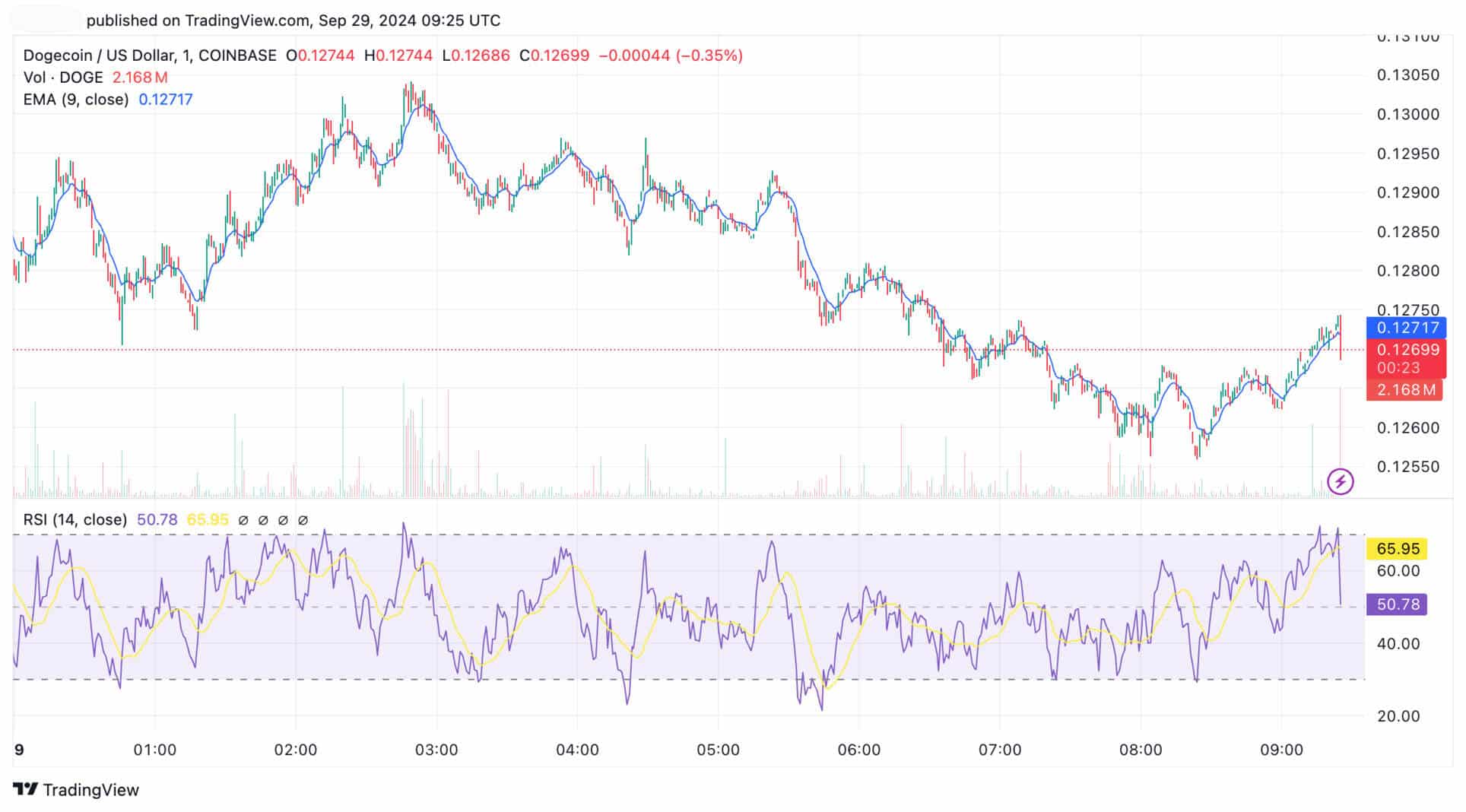Click the blue EMA value 0.12717 in legend

pyautogui.click(x=166, y=100)
